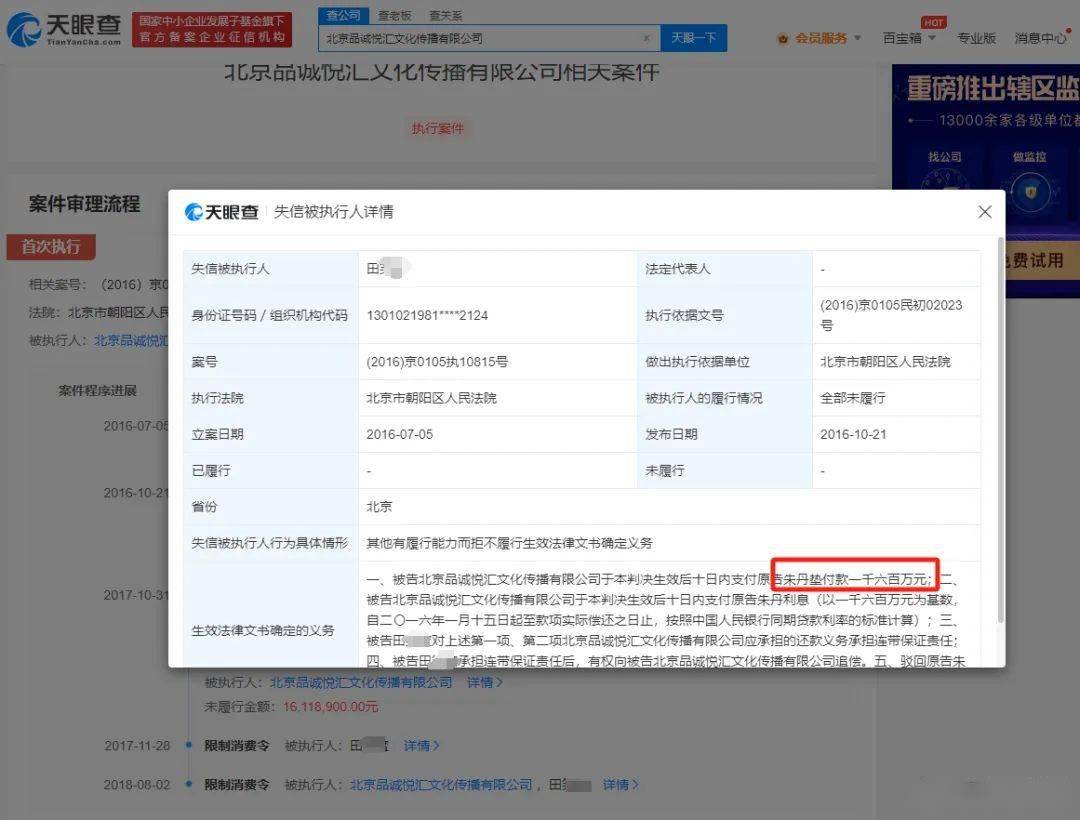This screenshot has height=820, width=1080.
Task: Select the 查关系 search tab
Action: (446, 16)
